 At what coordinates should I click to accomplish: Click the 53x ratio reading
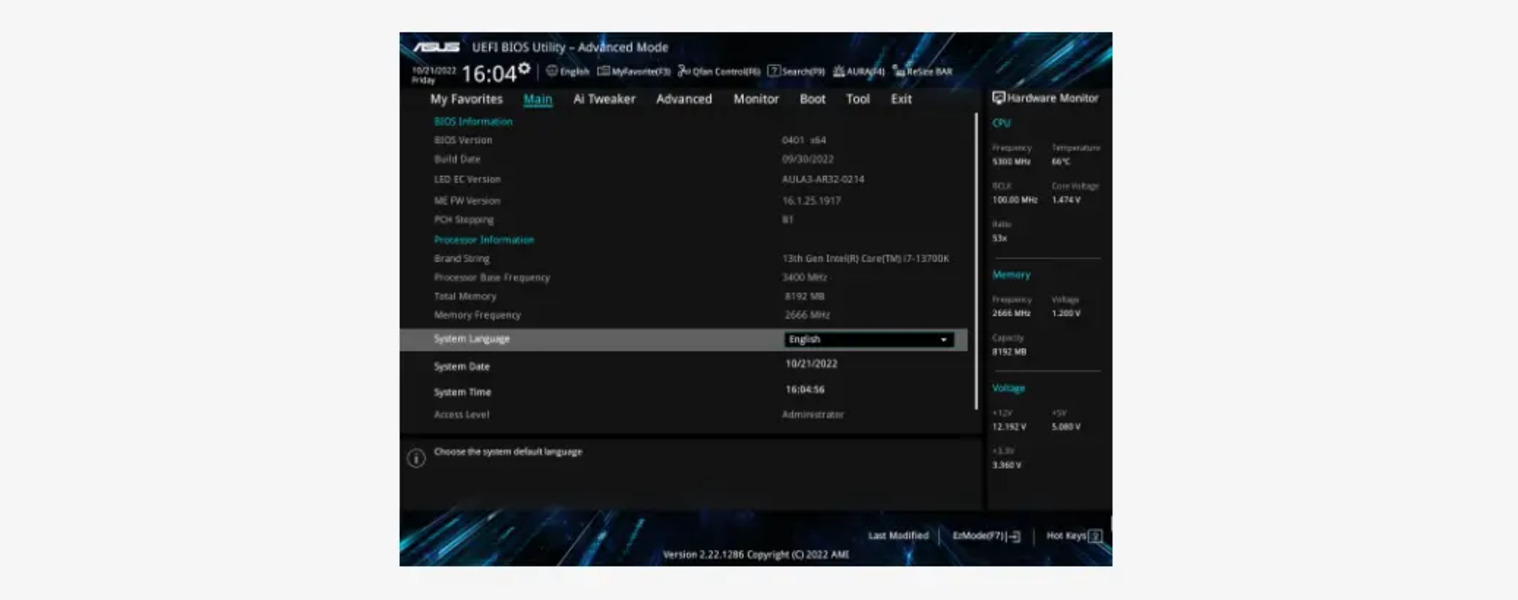click(1000, 239)
